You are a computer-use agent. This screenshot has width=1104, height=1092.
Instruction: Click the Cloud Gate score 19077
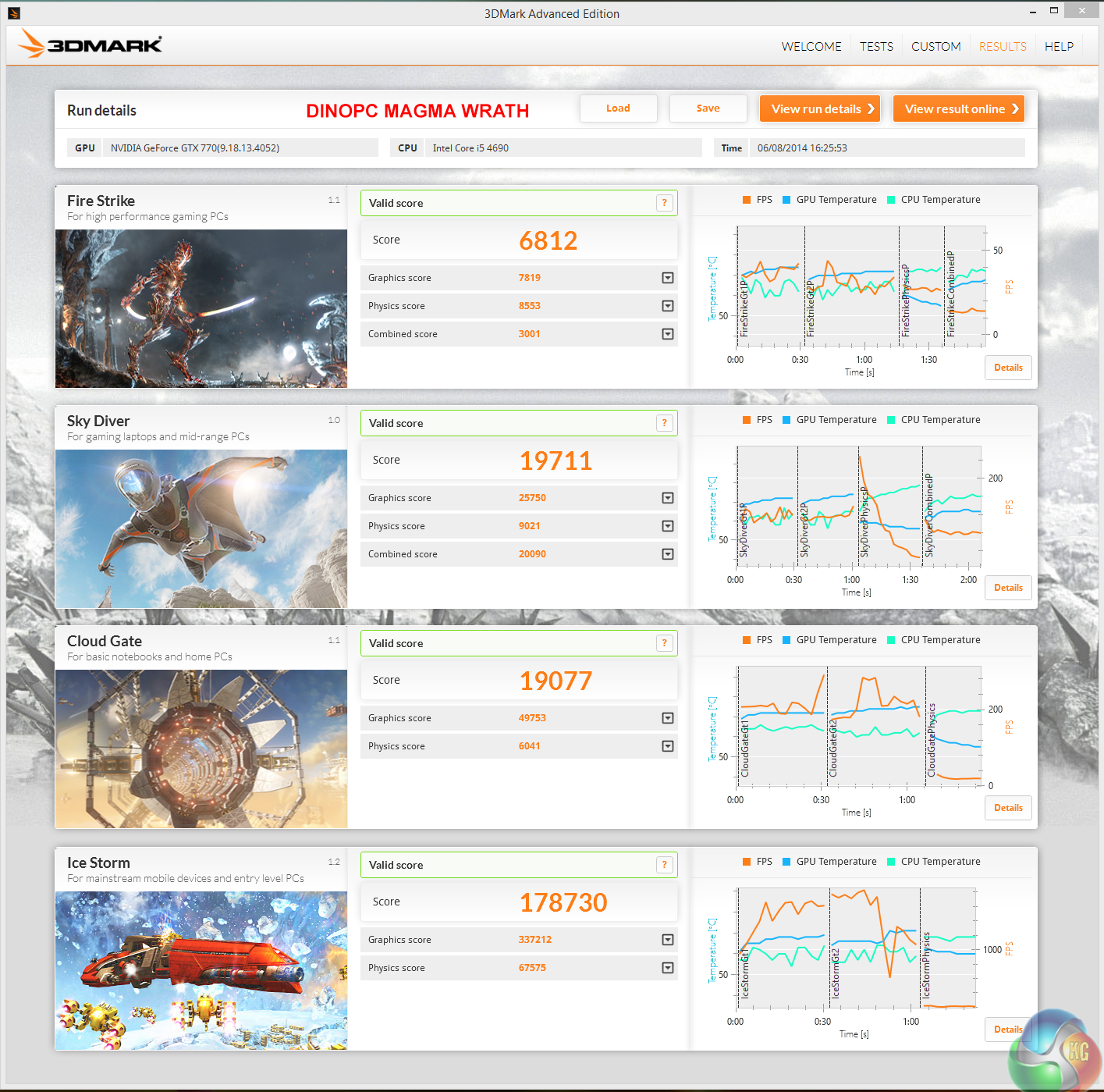point(556,681)
